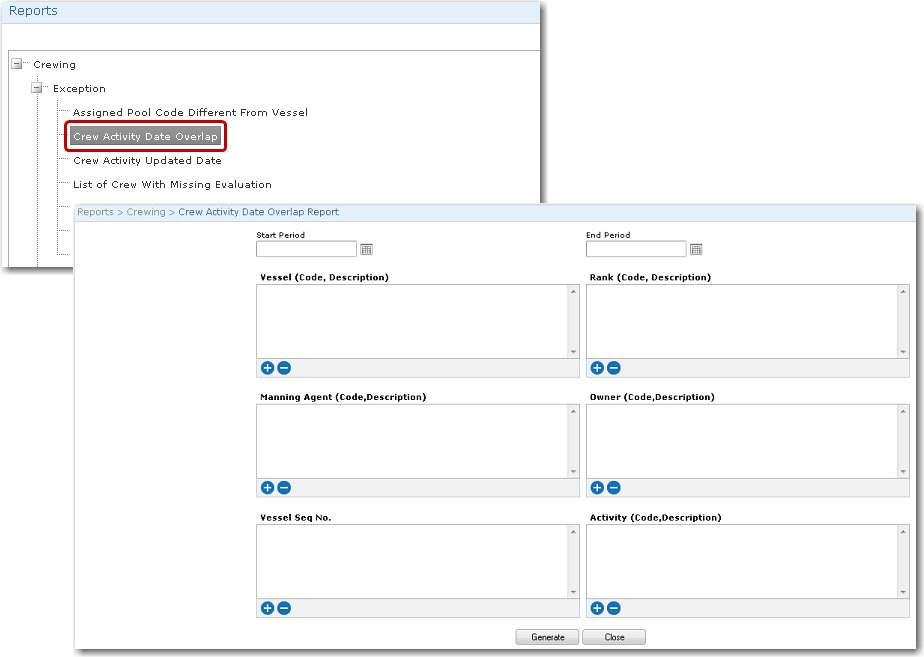Remove a vessel with the minus icon

pyautogui.click(x=284, y=368)
